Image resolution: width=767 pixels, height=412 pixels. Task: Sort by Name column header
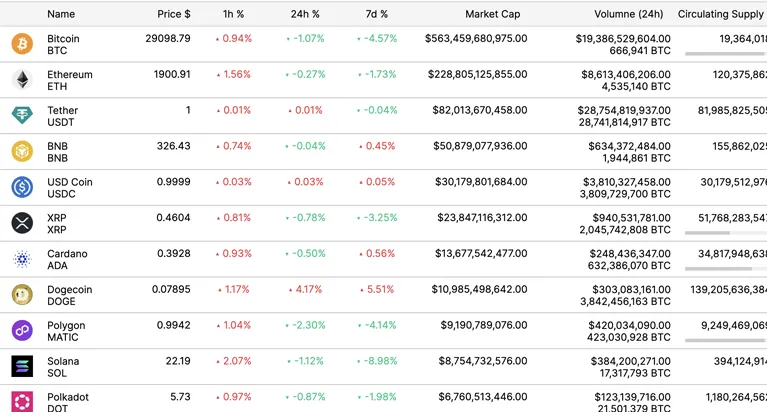pyautogui.click(x=61, y=14)
